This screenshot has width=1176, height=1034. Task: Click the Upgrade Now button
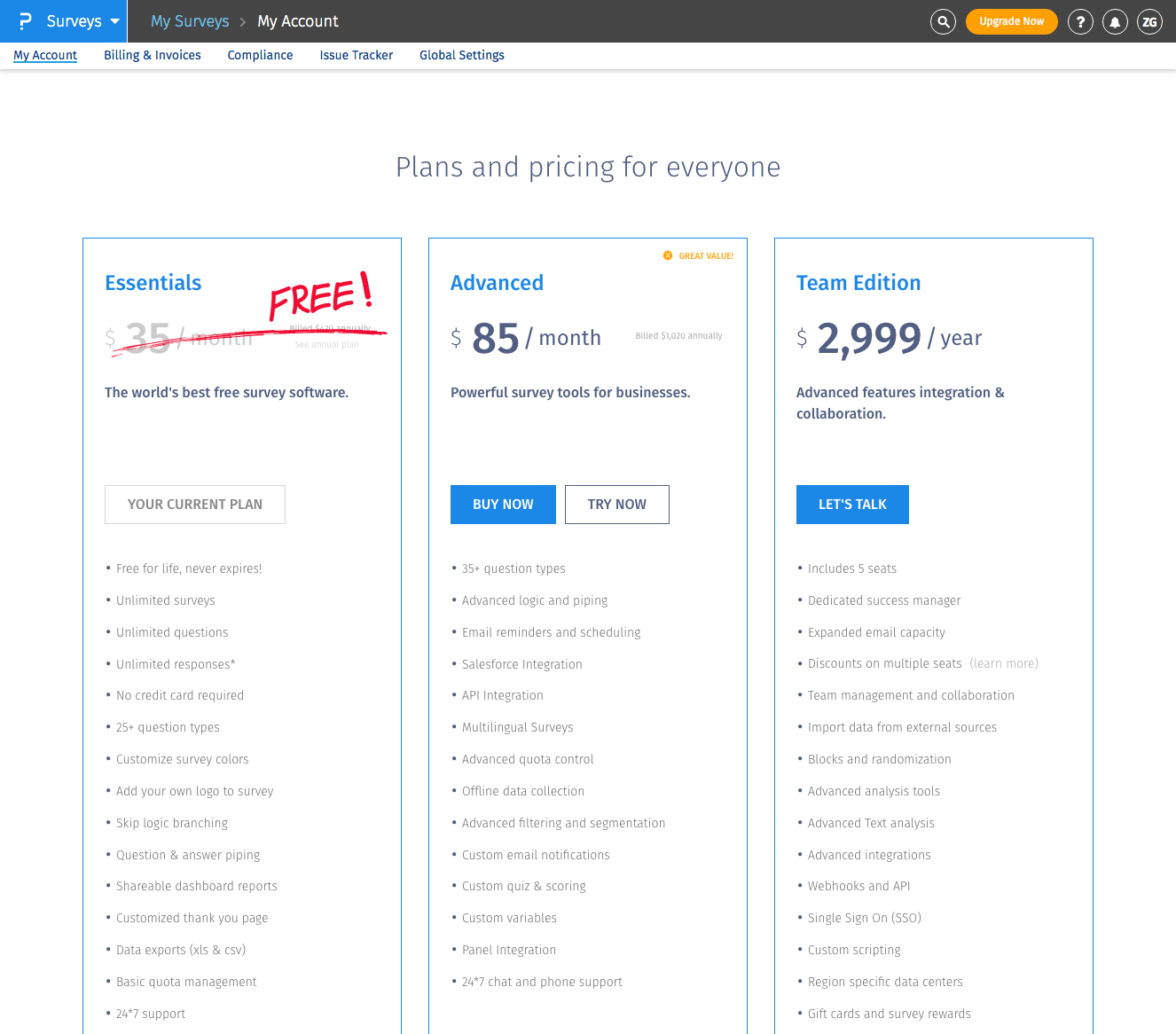point(1011,21)
